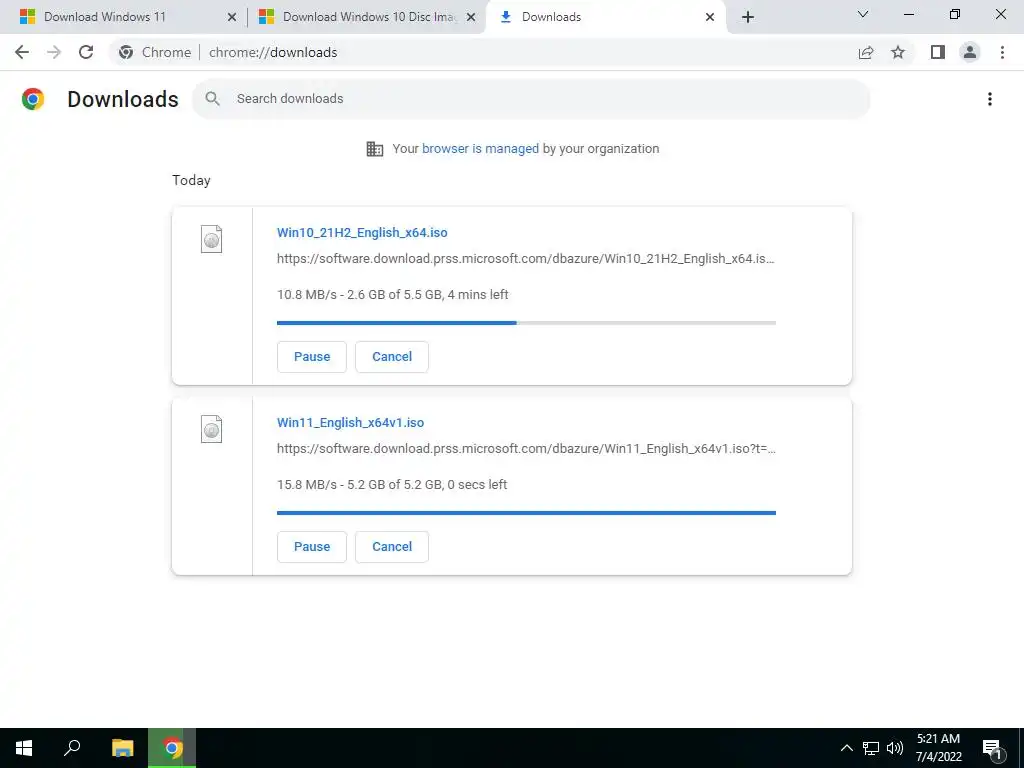
Task: Share this page icon in address bar
Action: (x=866, y=52)
